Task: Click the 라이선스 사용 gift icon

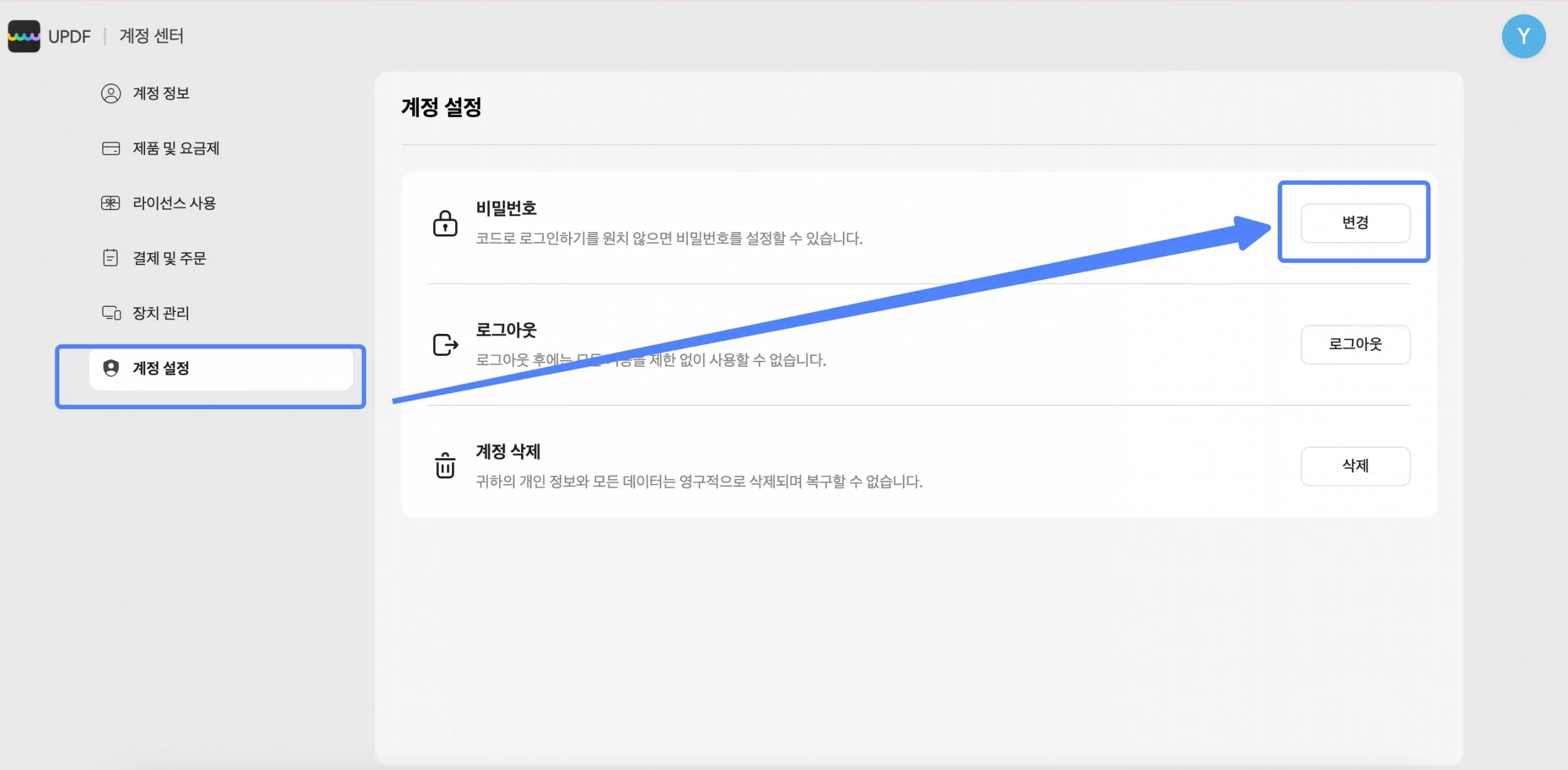Action: pyautogui.click(x=111, y=203)
